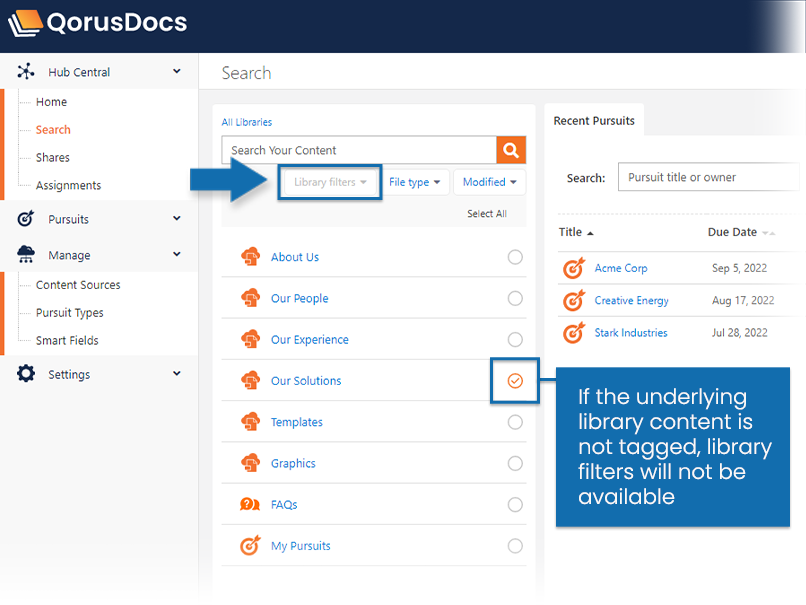This screenshot has width=806, height=605.
Task: Expand the Pursuits section chevron
Action: [x=177, y=218]
